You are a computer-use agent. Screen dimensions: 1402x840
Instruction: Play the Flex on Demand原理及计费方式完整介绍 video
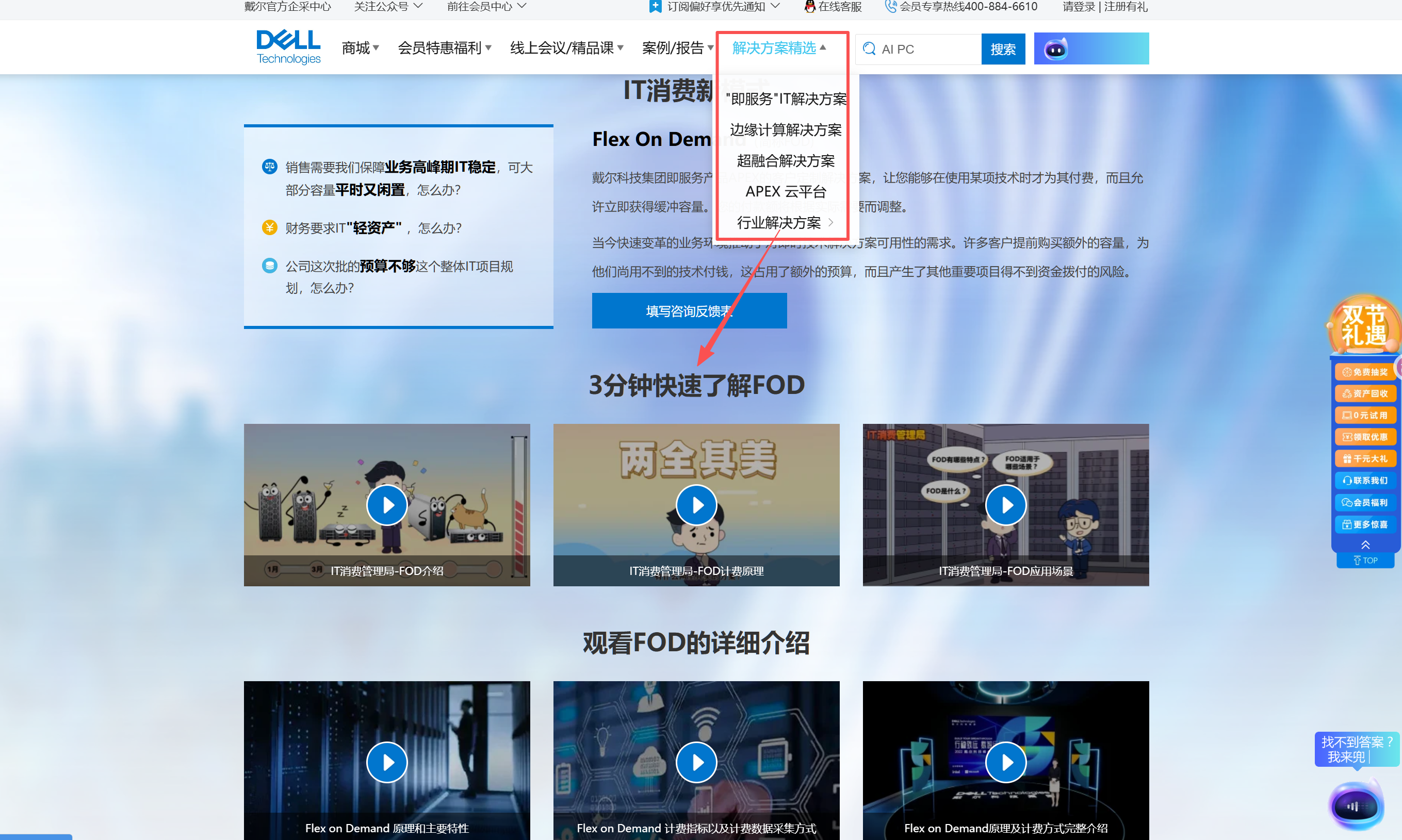1006,762
